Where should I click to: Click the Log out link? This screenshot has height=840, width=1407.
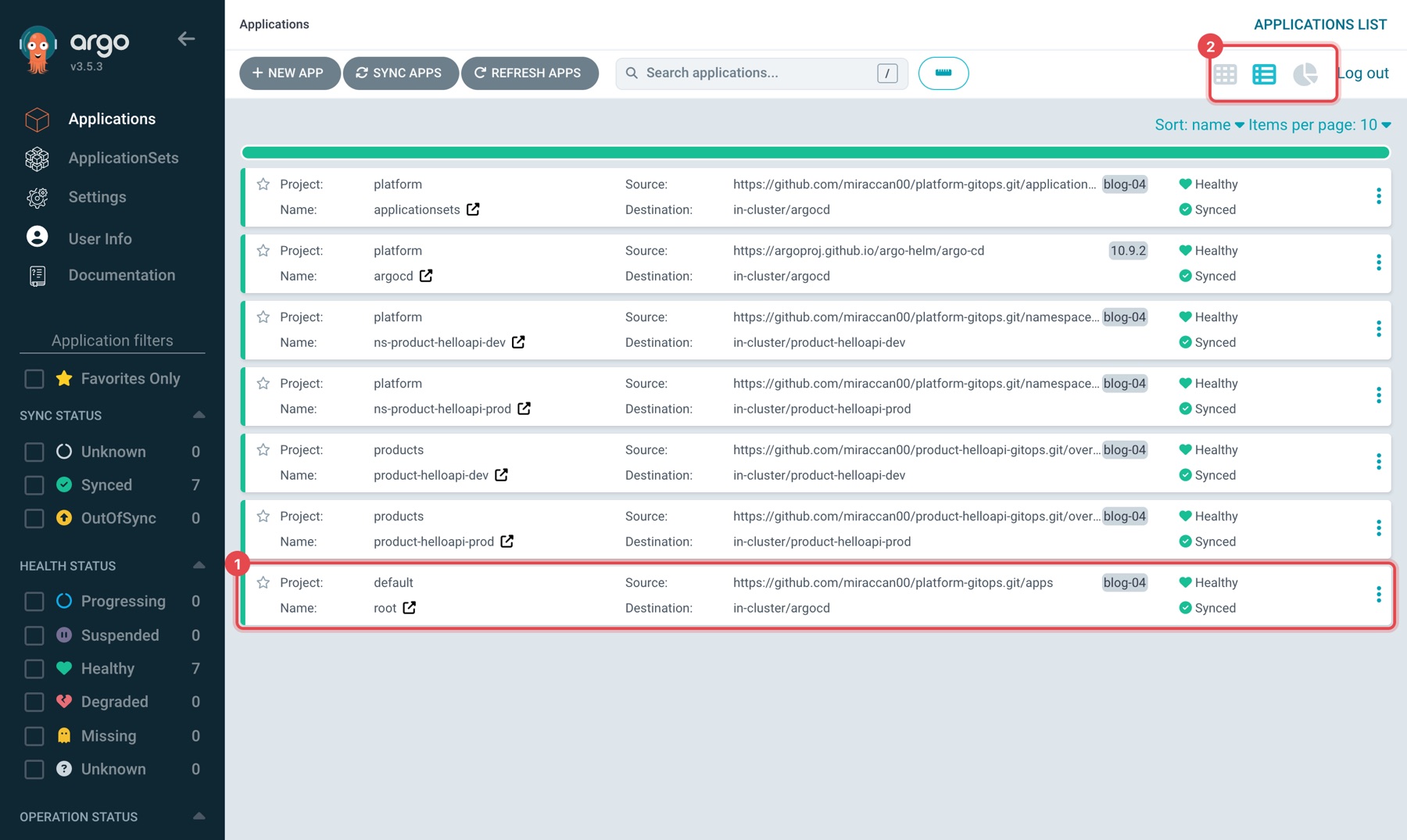click(x=1364, y=73)
